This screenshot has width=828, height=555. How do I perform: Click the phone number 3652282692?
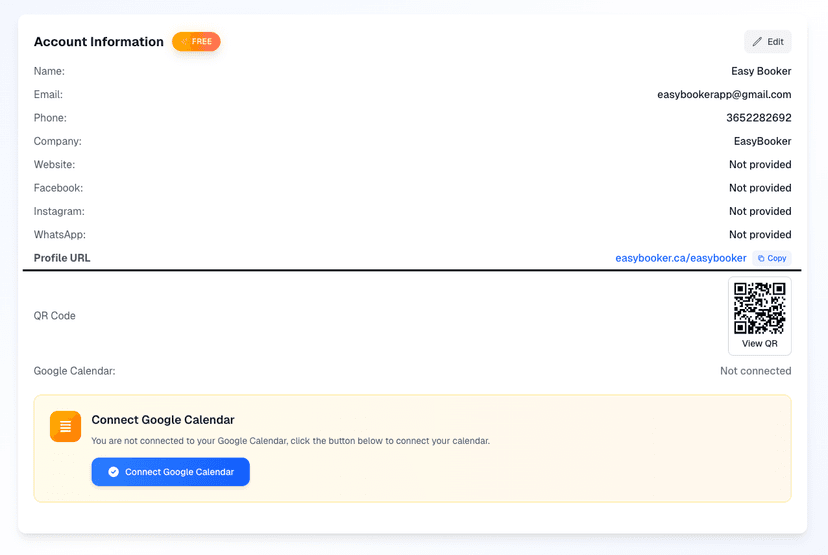(758, 118)
